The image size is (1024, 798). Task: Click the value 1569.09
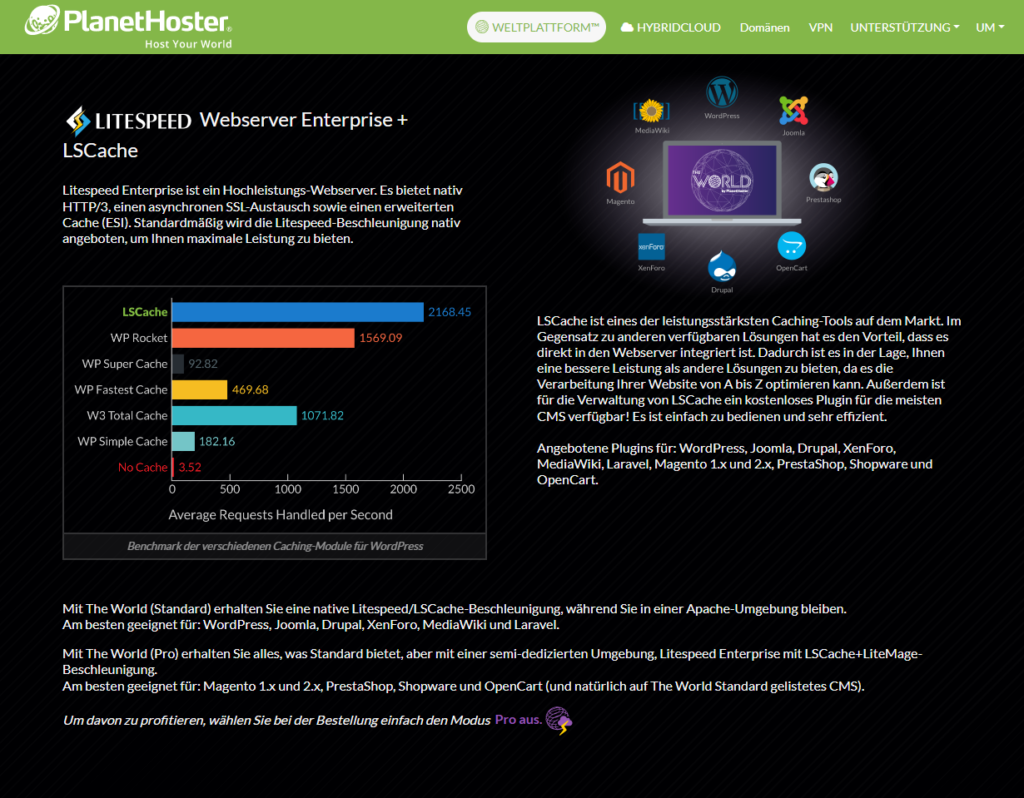tap(381, 338)
